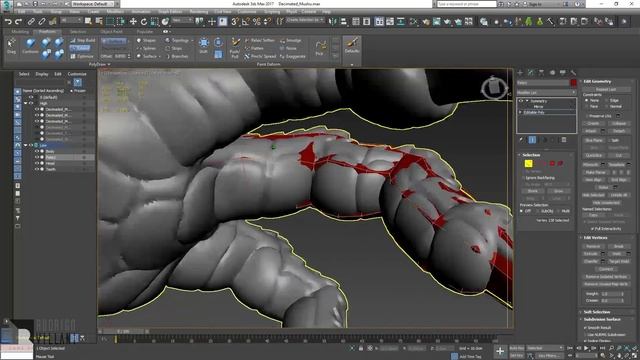Open the Hierarchy tab in command panel
Viewport: 640px width, 360px height.
(541, 72)
